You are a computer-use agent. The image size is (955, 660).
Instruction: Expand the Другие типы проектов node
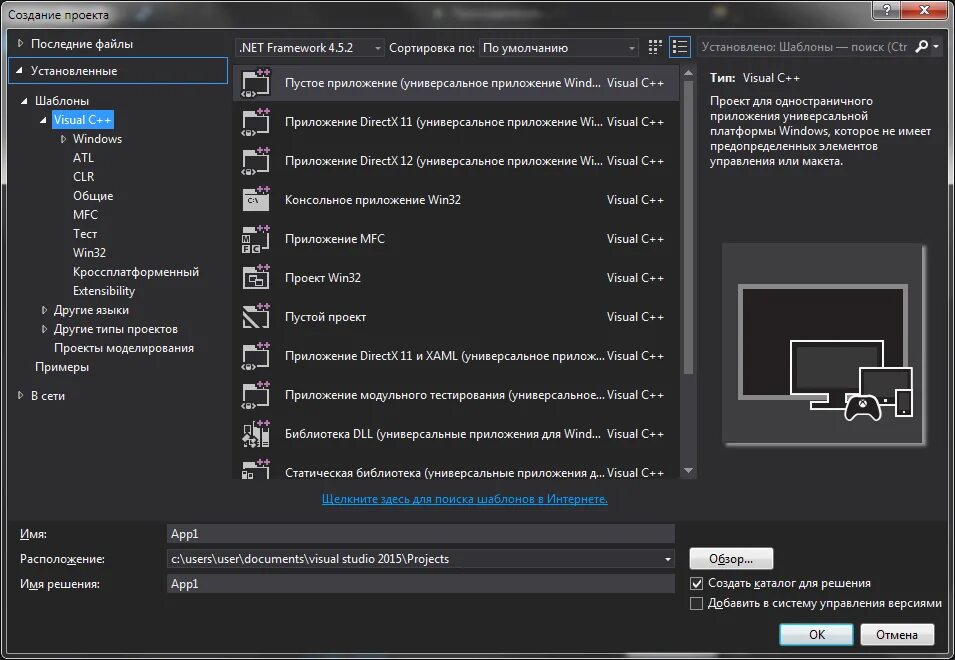click(x=44, y=329)
